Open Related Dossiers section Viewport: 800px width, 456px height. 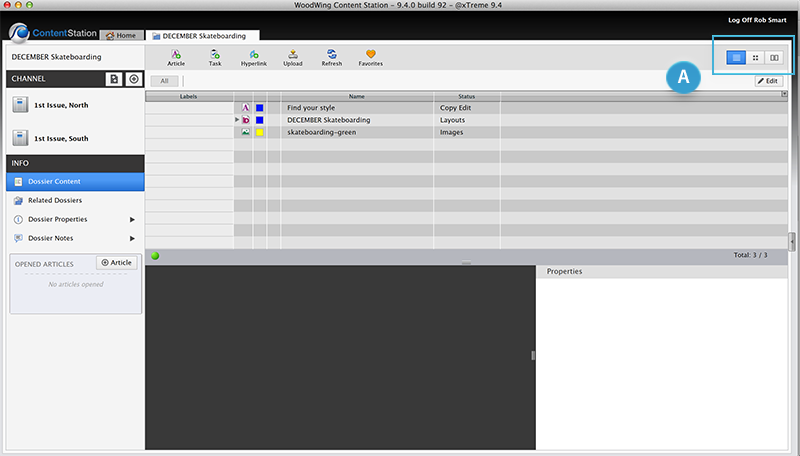[x=75, y=200]
